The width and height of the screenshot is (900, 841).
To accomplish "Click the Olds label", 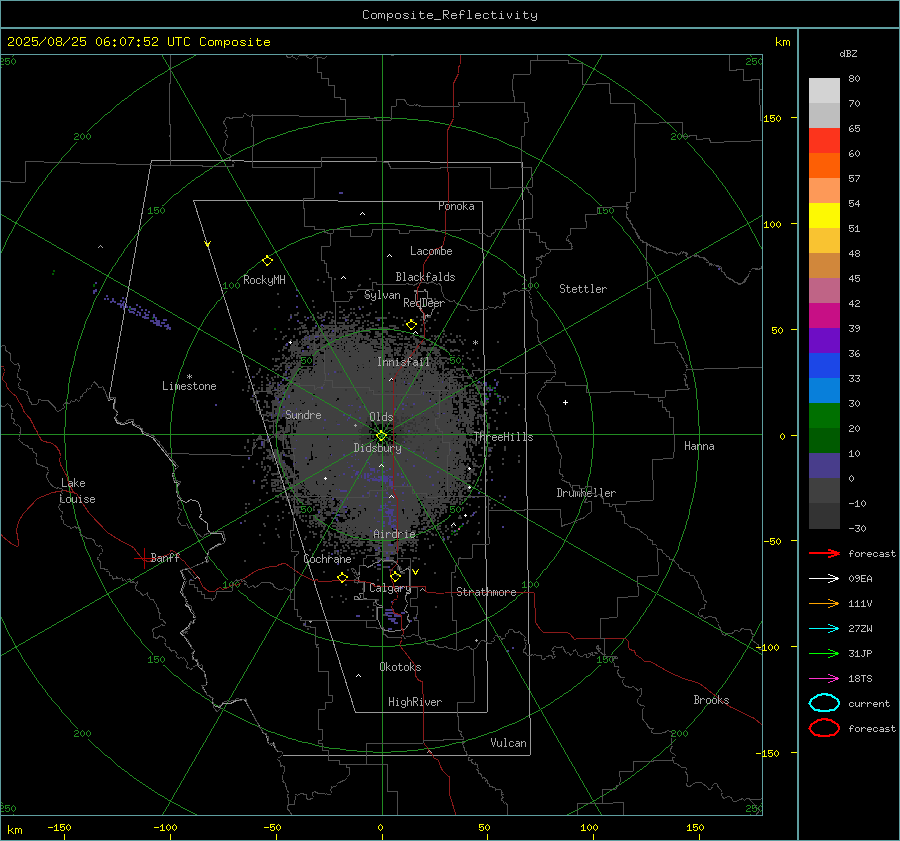I will coord(381,417).
